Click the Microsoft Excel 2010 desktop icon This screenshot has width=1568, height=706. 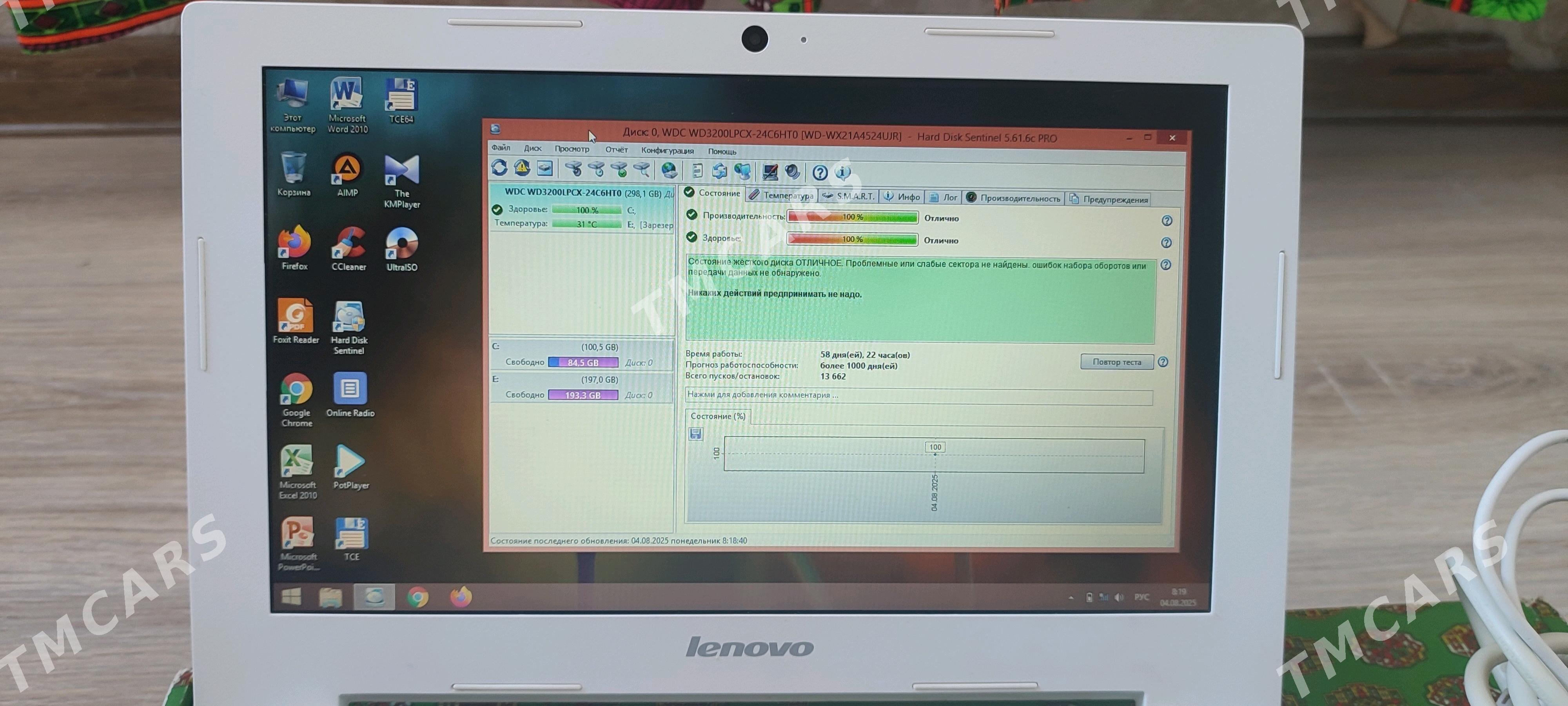click(297, 472)
